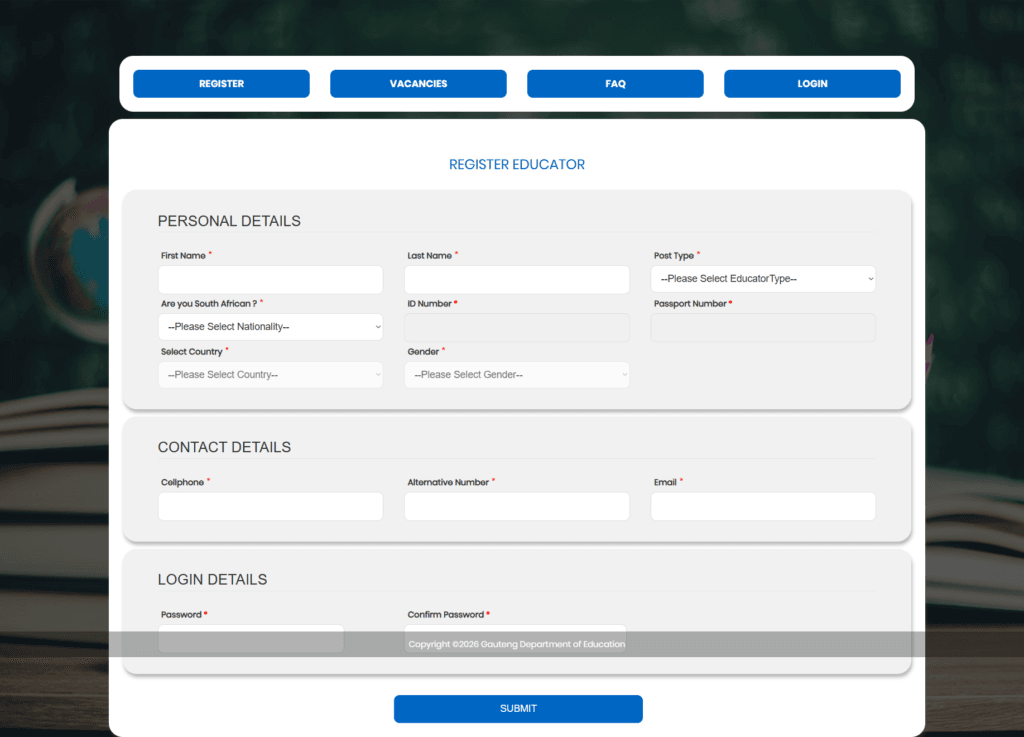Viewport: 1024px width, 737px height.
Task: Click into the Email field
Action: [x=763, y=506]
